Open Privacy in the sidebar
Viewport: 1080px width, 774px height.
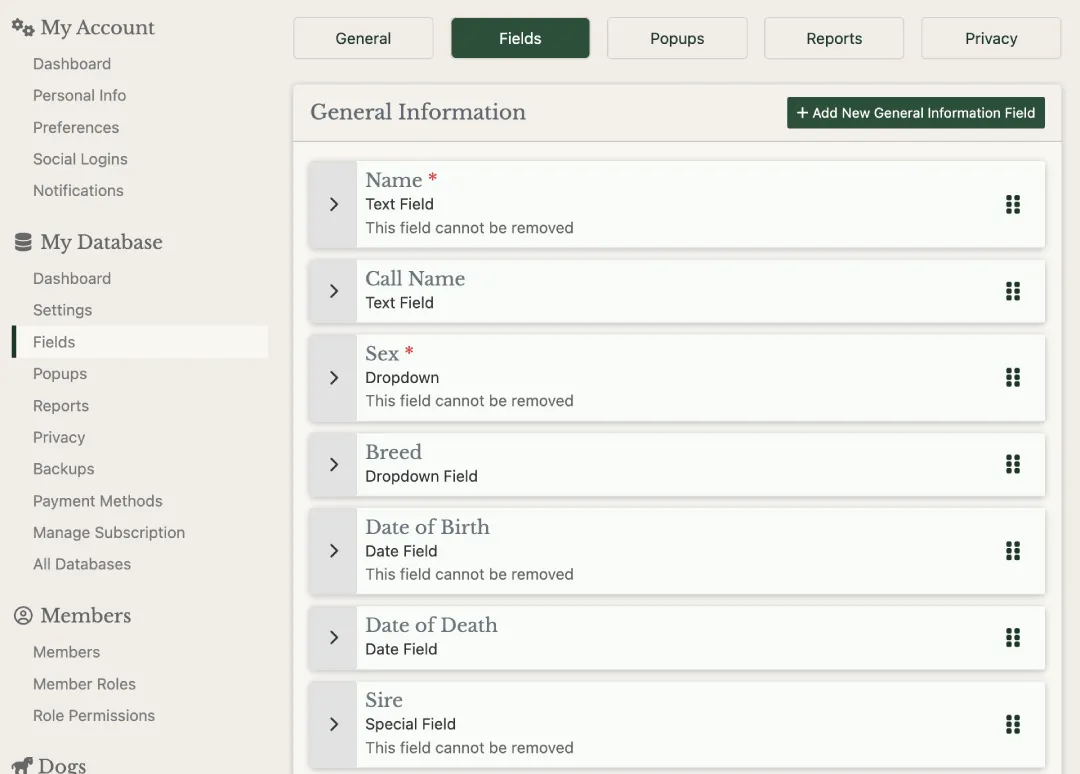(x=59, y=438)
